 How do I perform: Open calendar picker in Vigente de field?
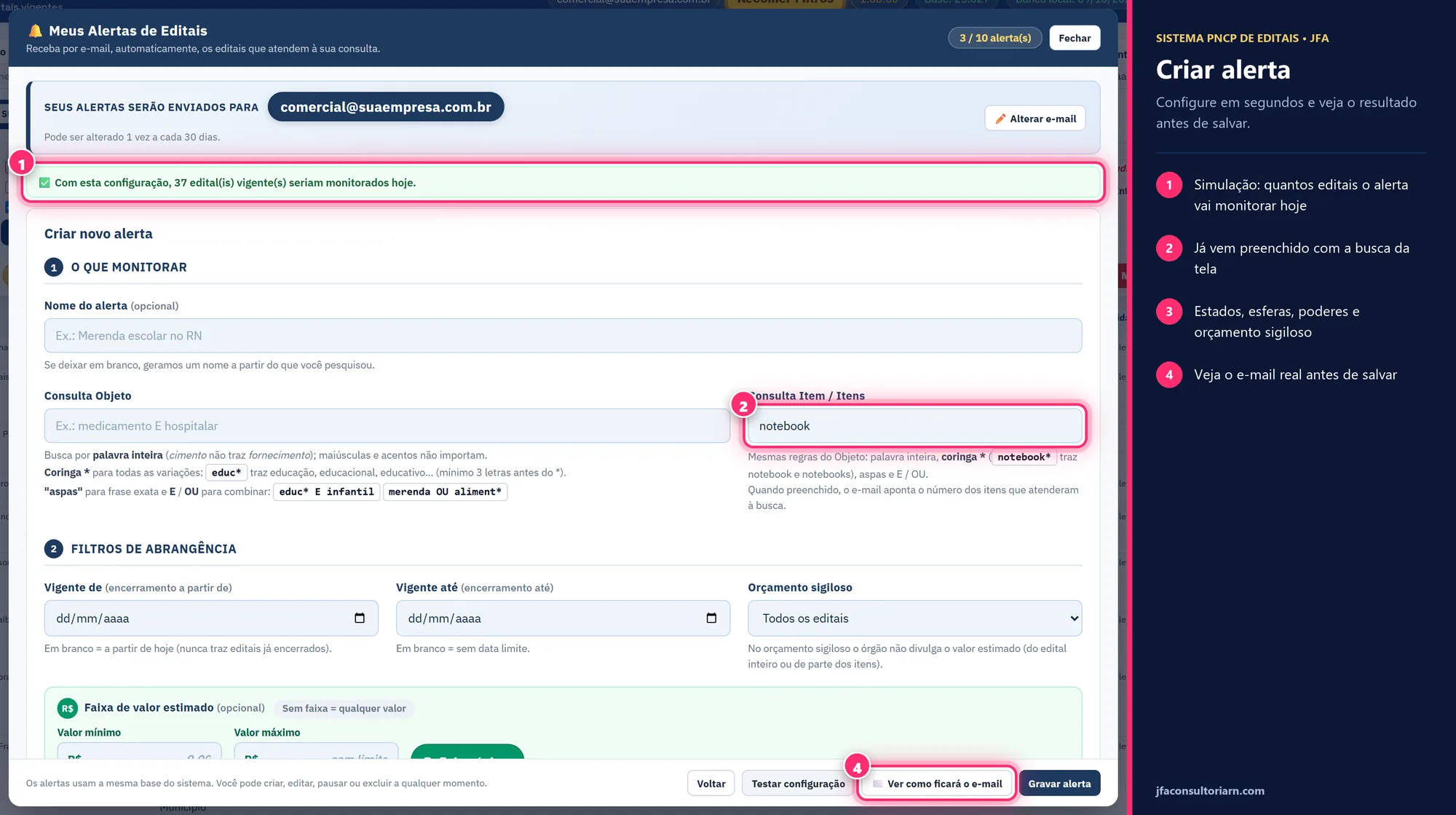click(x=360, y=618)
